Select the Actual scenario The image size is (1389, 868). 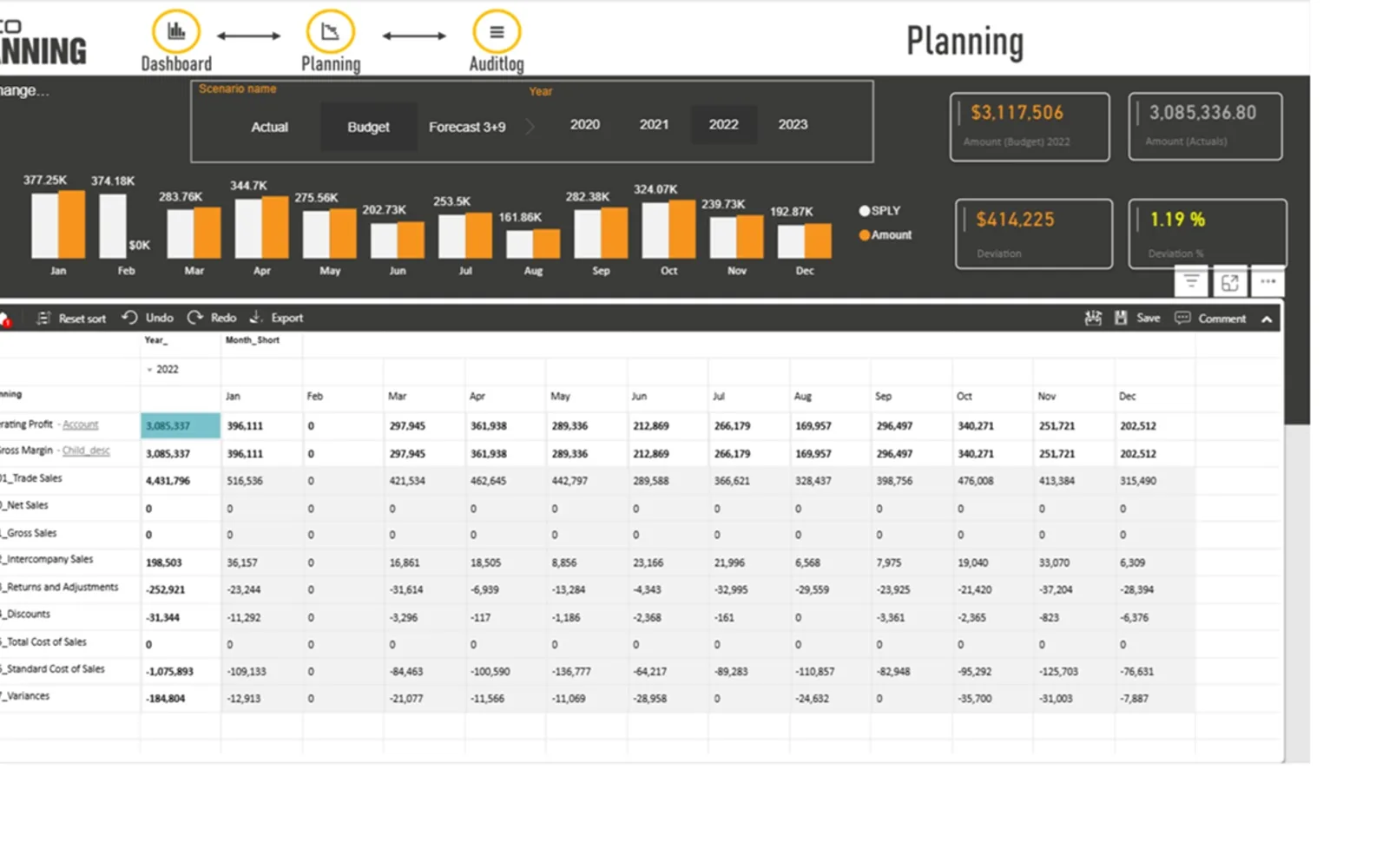(x=269, y=127)
